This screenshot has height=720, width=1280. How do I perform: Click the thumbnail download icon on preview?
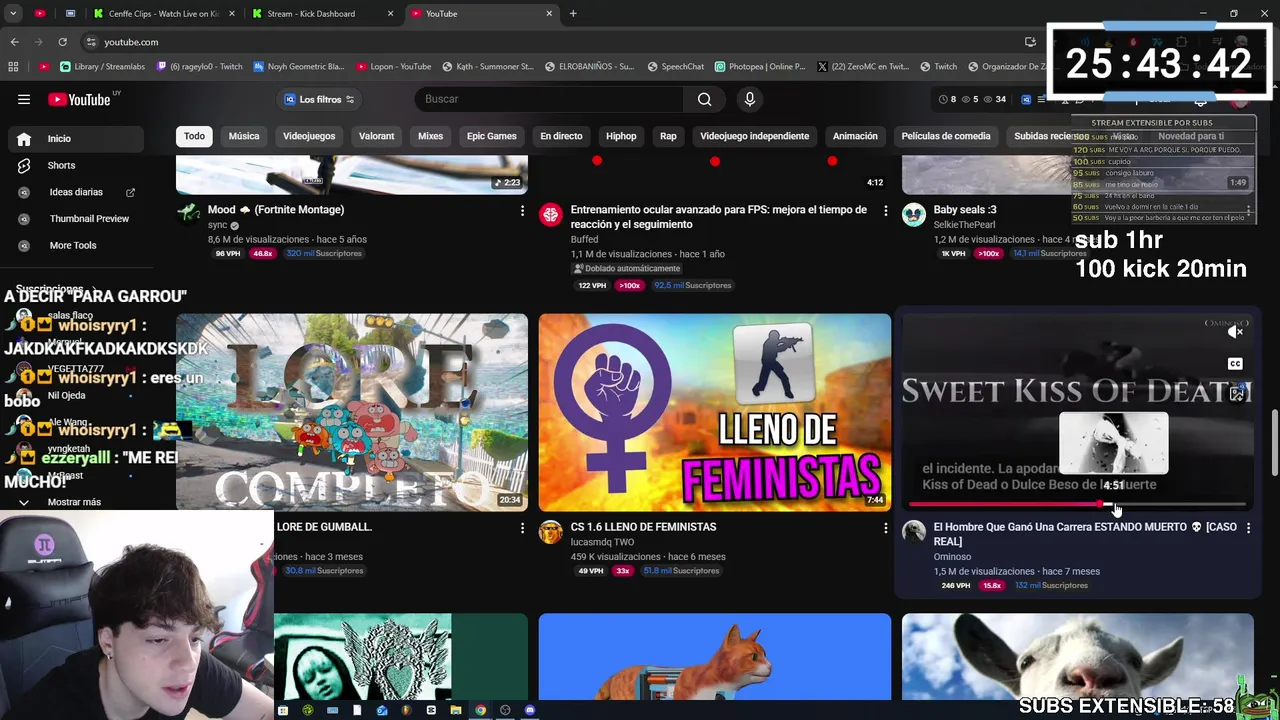tap(1236, 395)
